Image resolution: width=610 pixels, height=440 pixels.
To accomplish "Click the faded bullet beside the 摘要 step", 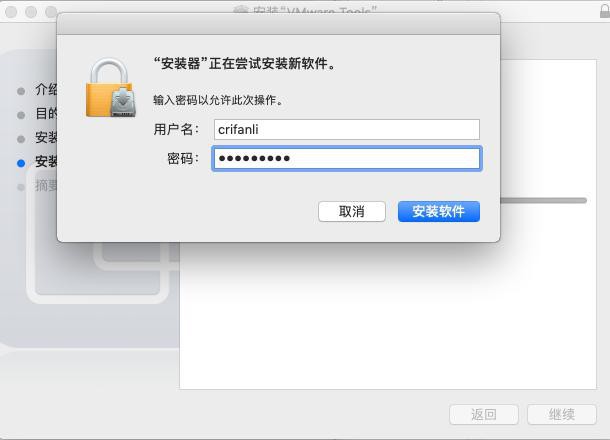I will pyautogui.click(x=21, y=187).
